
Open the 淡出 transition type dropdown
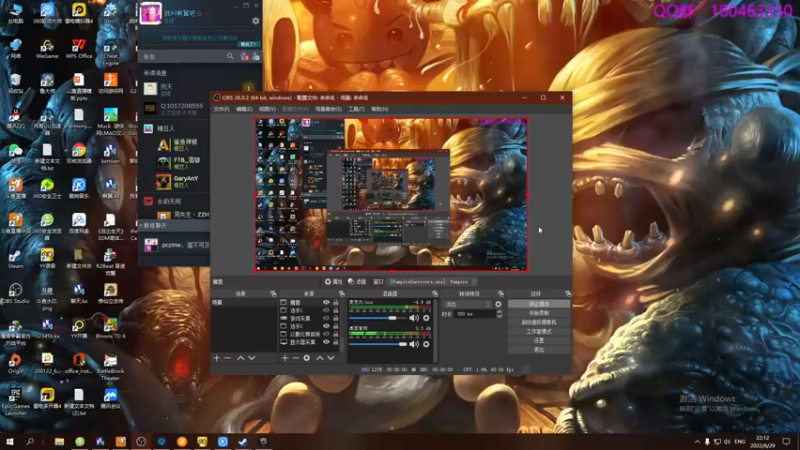(467, 304)
